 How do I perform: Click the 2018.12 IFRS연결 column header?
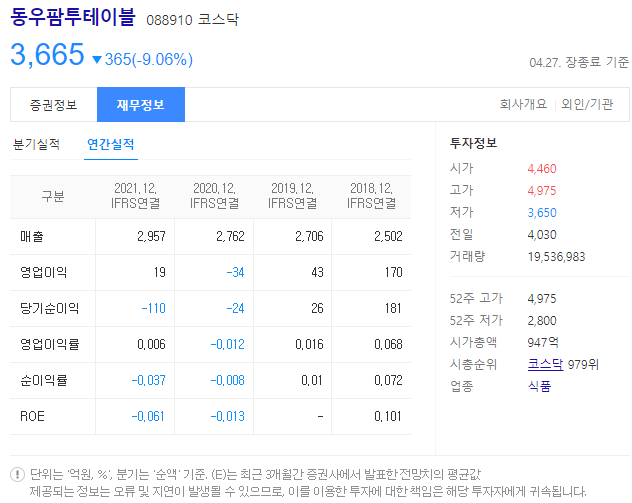coord(372,196)
